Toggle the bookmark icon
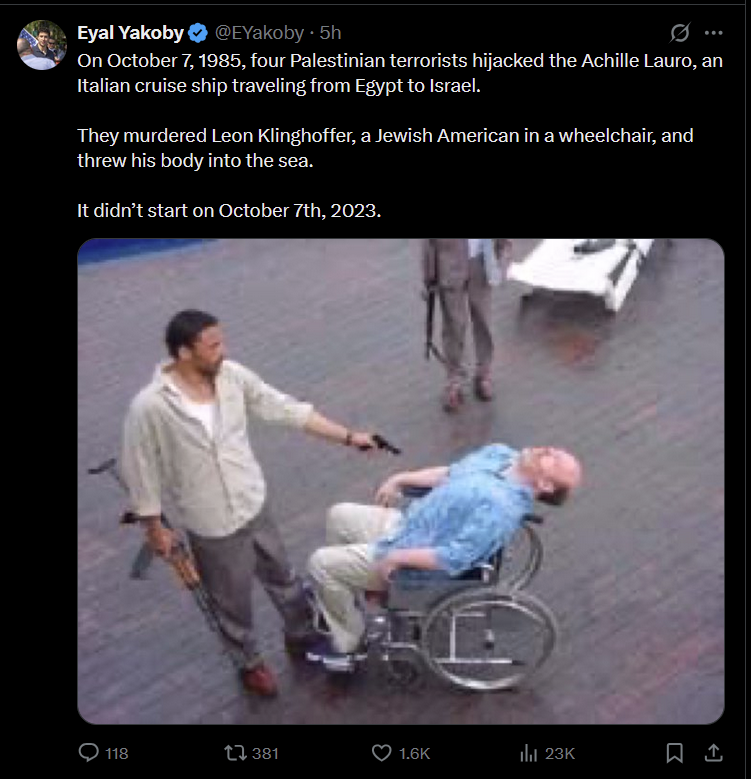751x779 pixels. click(674, 753)
